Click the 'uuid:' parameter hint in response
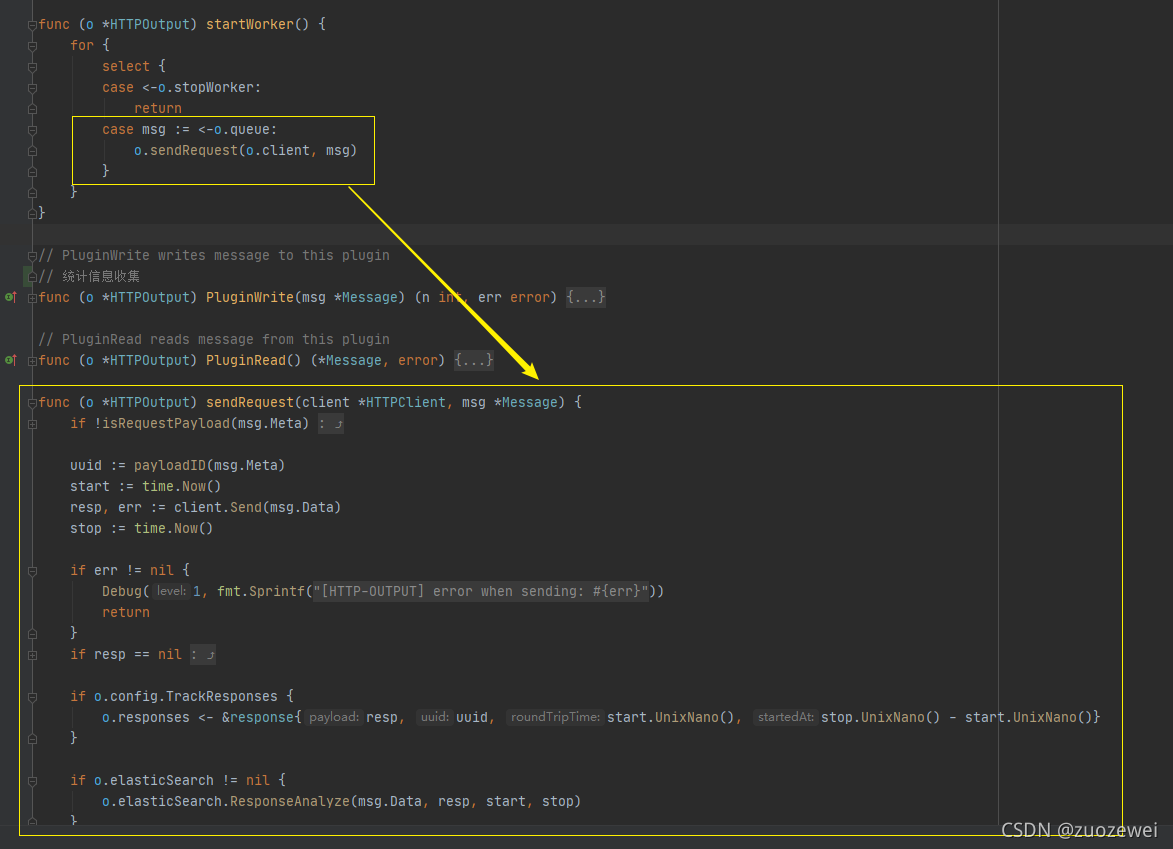The width and height of the screenshot is (1173, 849). (435, 717)
